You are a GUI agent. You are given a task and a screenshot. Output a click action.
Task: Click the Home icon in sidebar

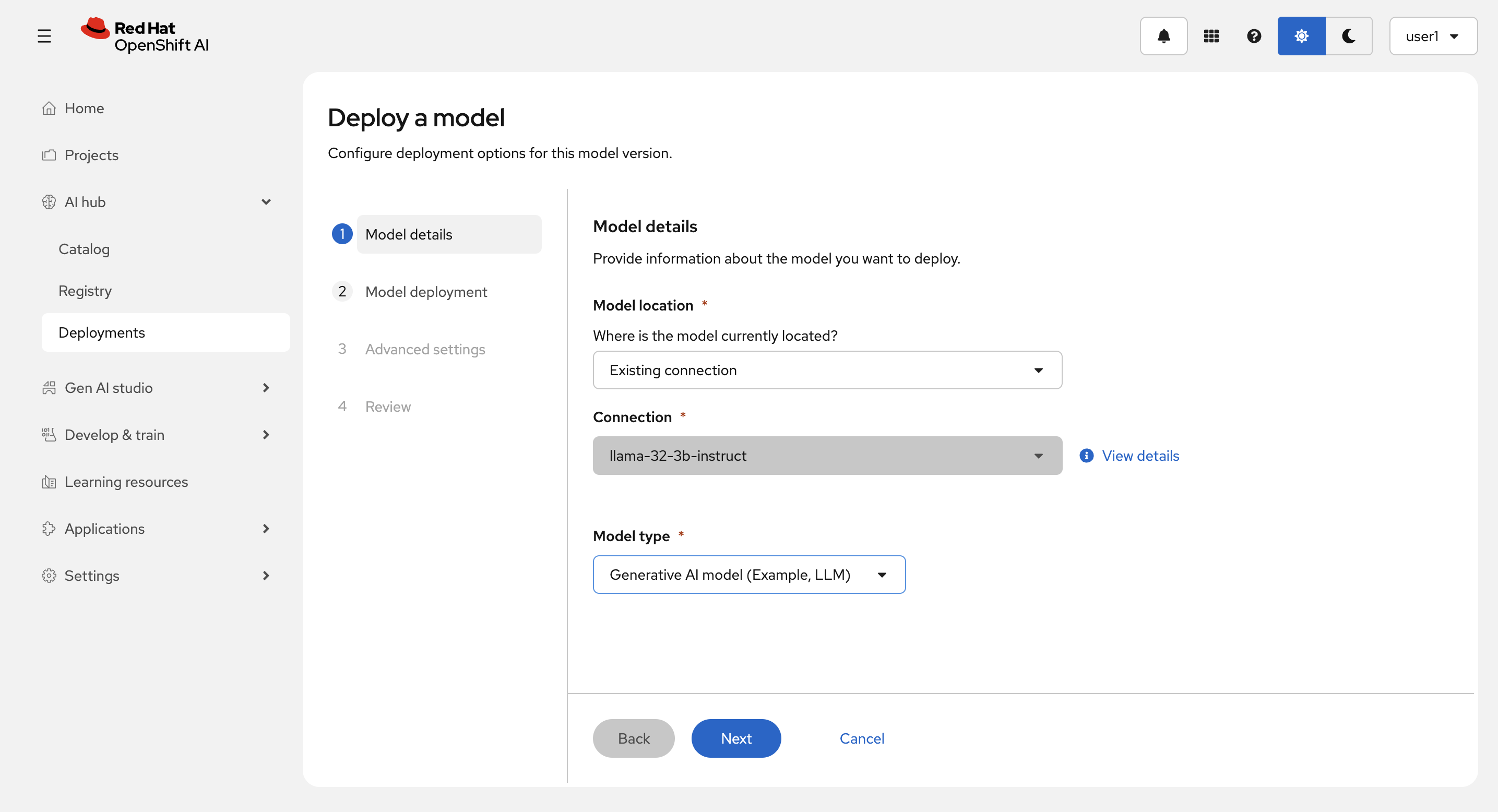click(49, 108)
